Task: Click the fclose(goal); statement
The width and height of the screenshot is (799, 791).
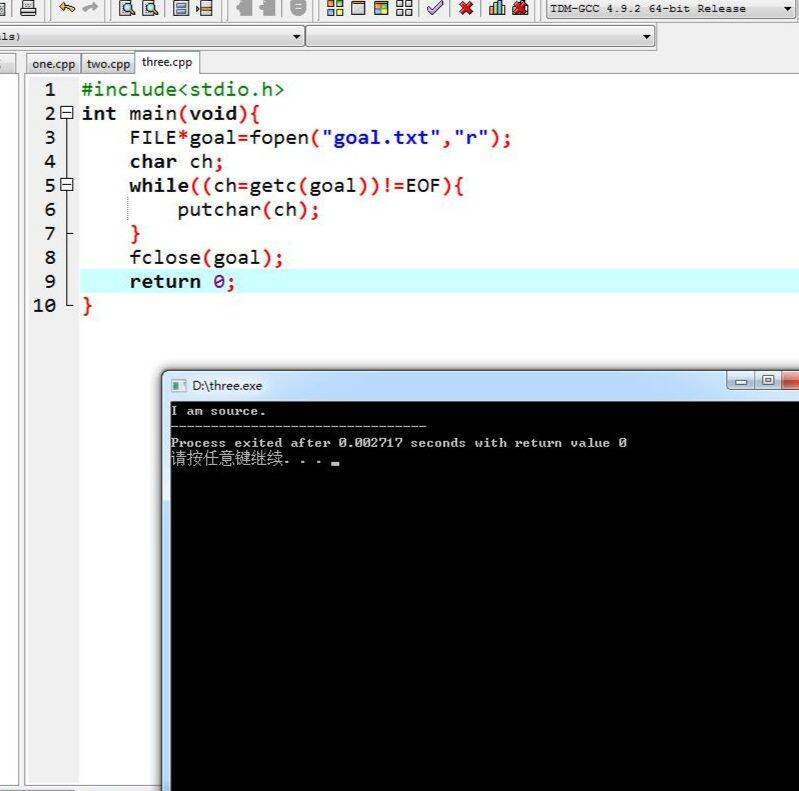Action: point(206,257)
